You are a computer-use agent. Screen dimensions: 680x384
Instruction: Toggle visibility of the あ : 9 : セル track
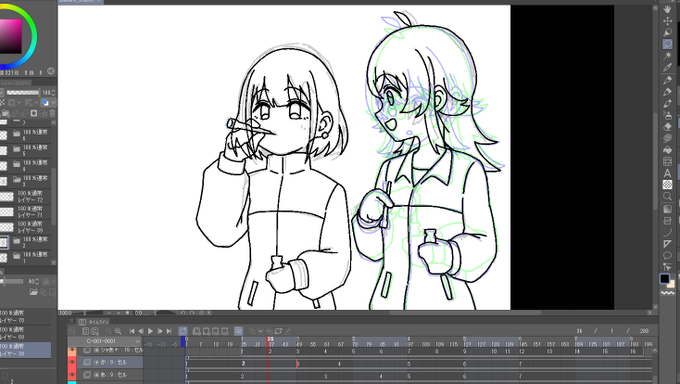click(x=72, y=374)
